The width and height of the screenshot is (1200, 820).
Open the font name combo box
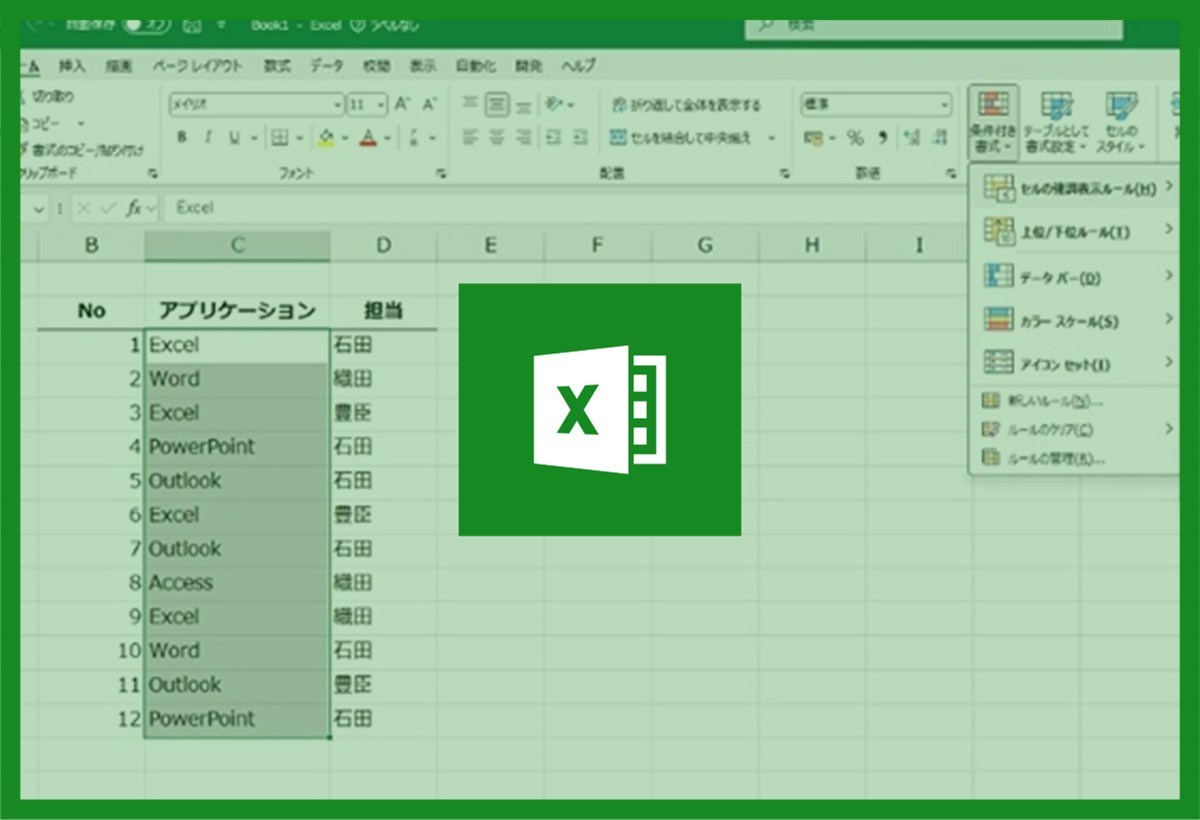click(x=256, y=105)
